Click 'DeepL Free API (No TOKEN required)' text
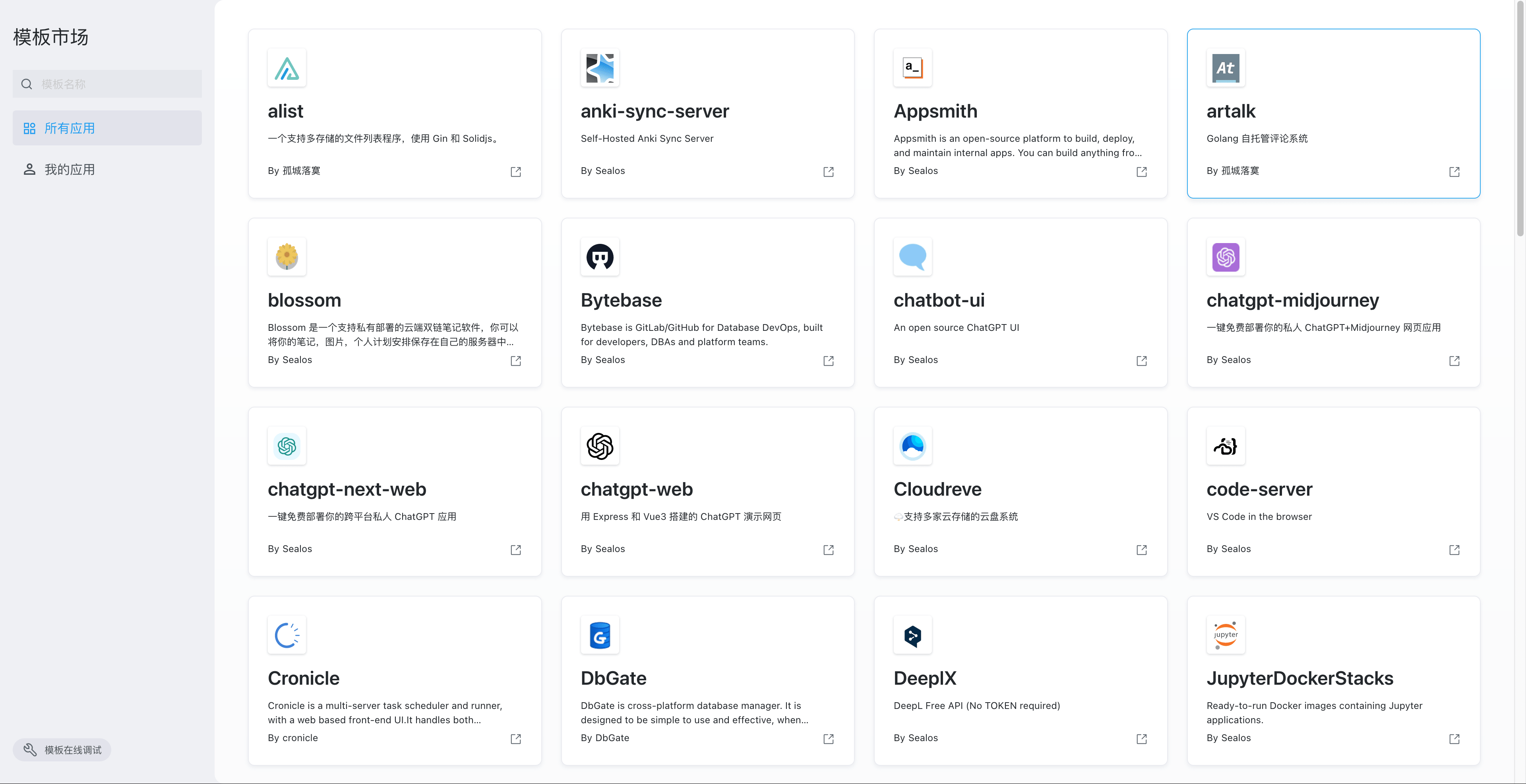This screenshot has width=1526, height=784. pos(976,705)
